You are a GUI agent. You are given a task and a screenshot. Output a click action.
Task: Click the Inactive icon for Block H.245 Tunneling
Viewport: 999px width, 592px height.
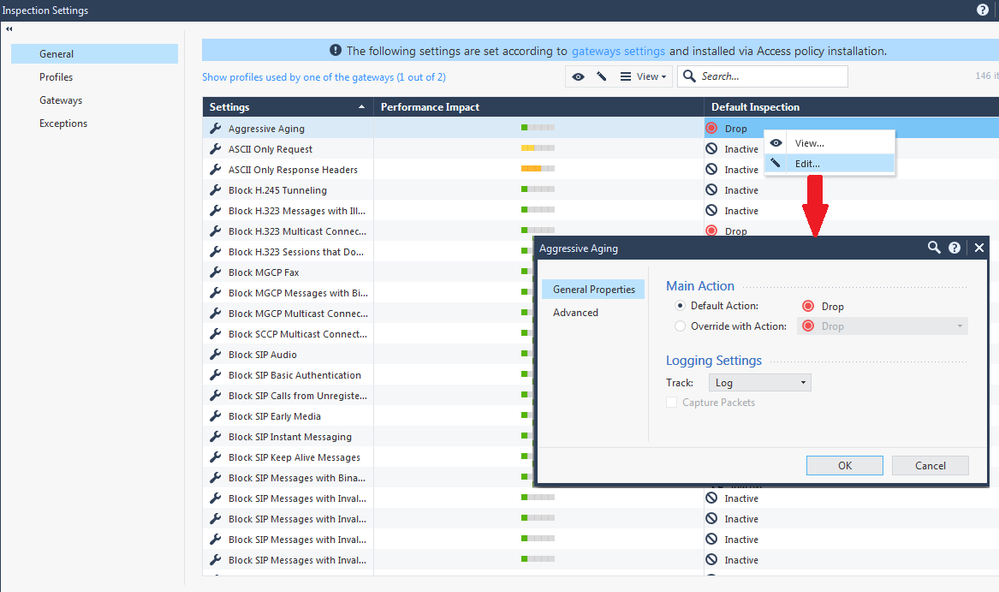click(712, 190)
